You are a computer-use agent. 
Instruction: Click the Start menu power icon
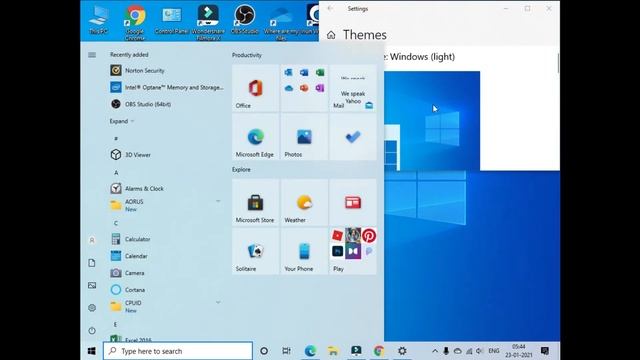92,331
